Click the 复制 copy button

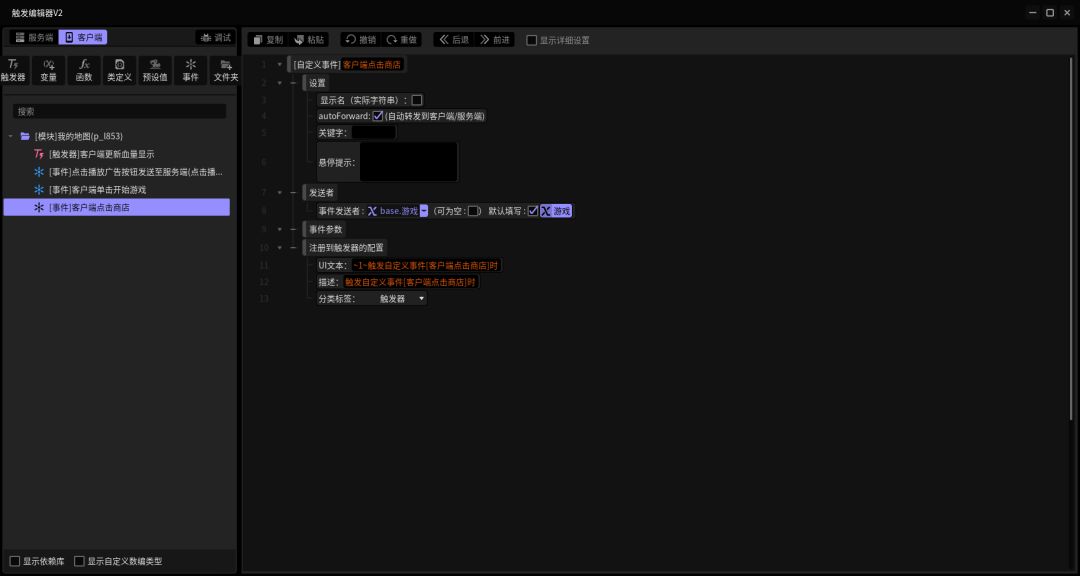coord(267,40)
